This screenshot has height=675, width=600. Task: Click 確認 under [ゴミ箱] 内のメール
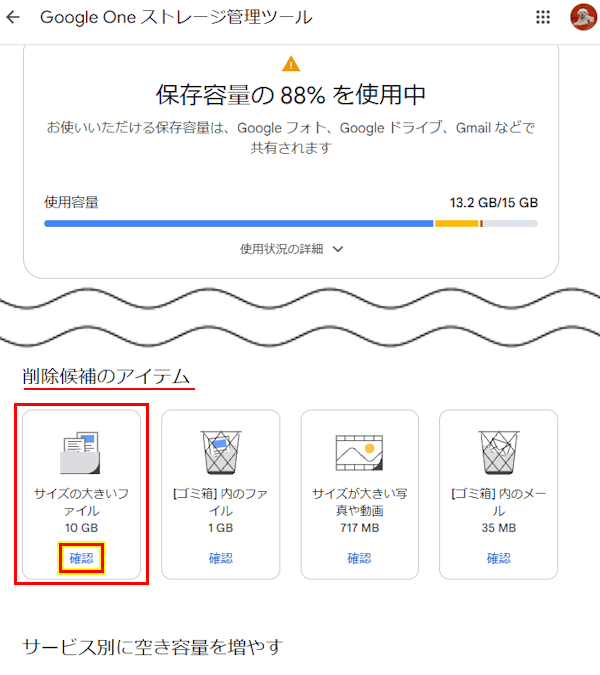coord(499,558)
